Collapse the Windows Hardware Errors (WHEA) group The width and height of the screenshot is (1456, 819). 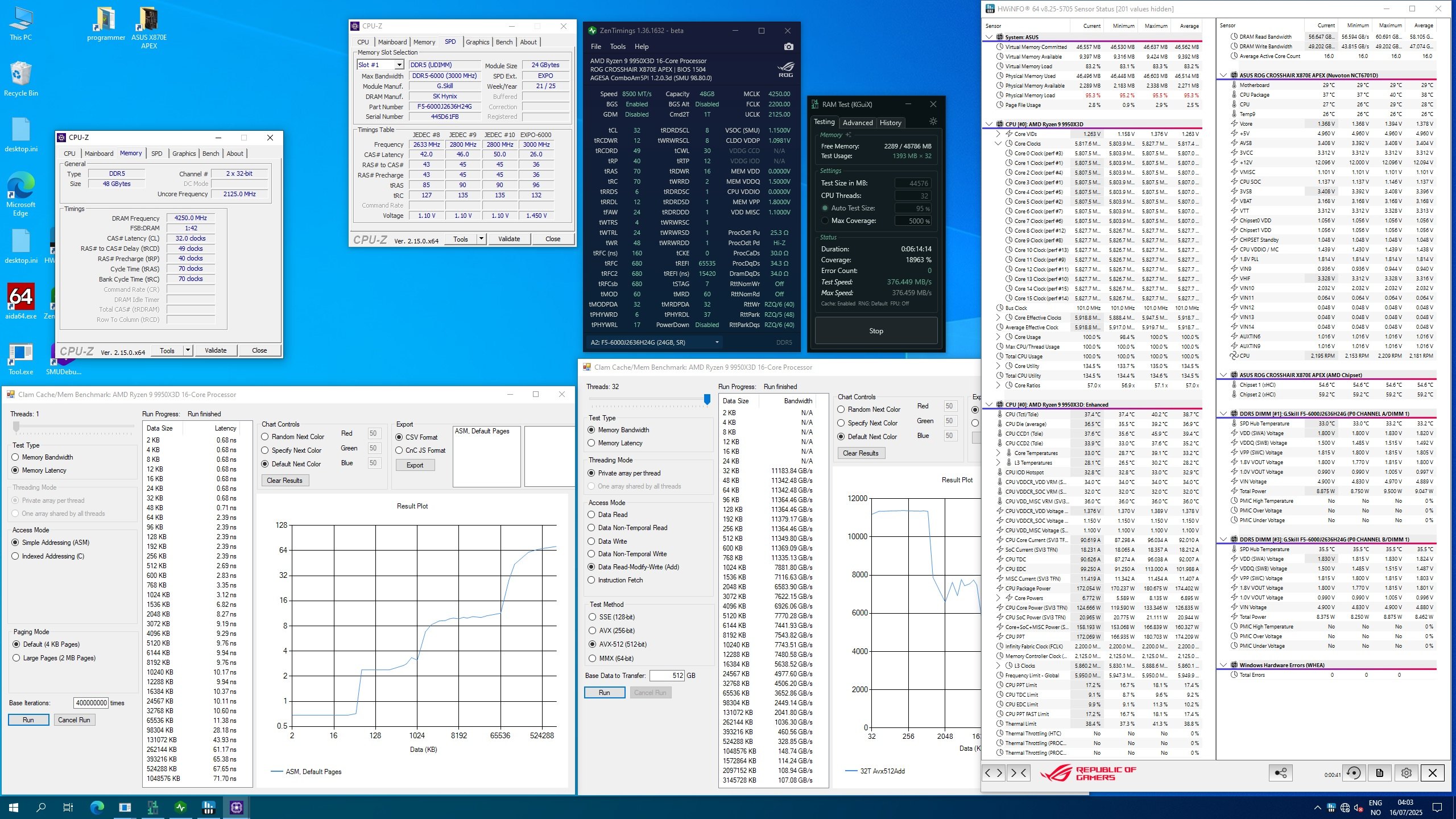pyautogui.click(x=1223, y=665)
